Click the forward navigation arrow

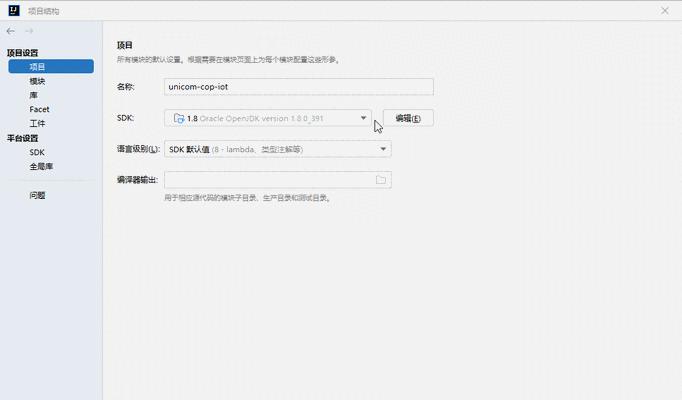click(x=29, y=31)
